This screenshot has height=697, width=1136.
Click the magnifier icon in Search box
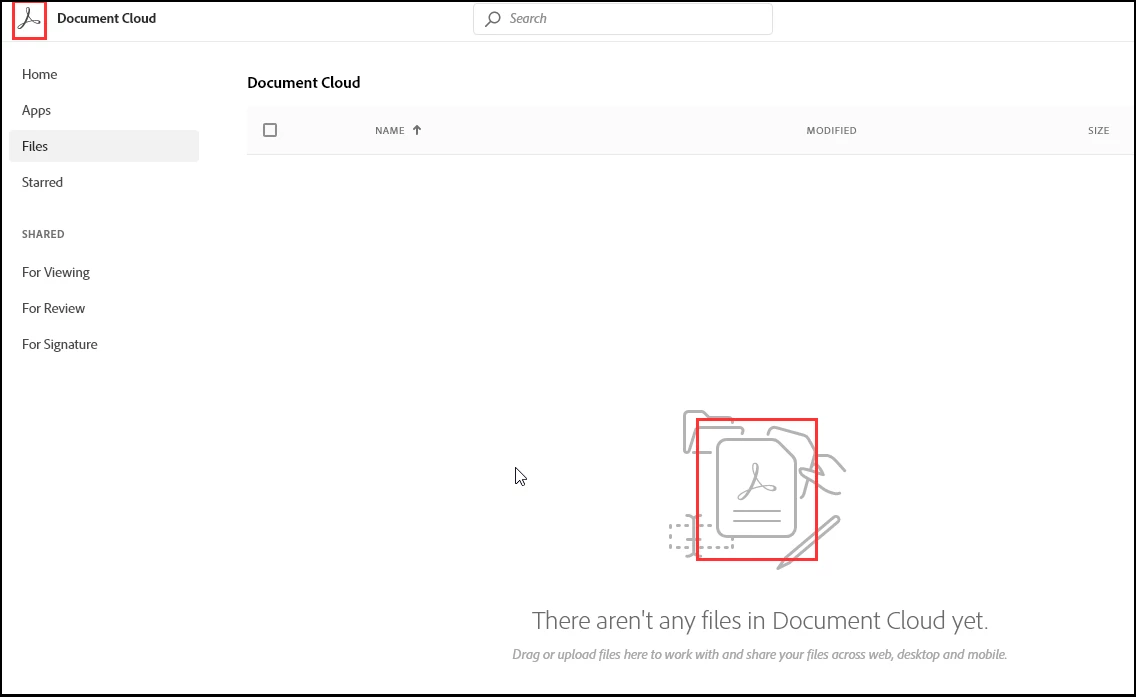click(493, 19)
